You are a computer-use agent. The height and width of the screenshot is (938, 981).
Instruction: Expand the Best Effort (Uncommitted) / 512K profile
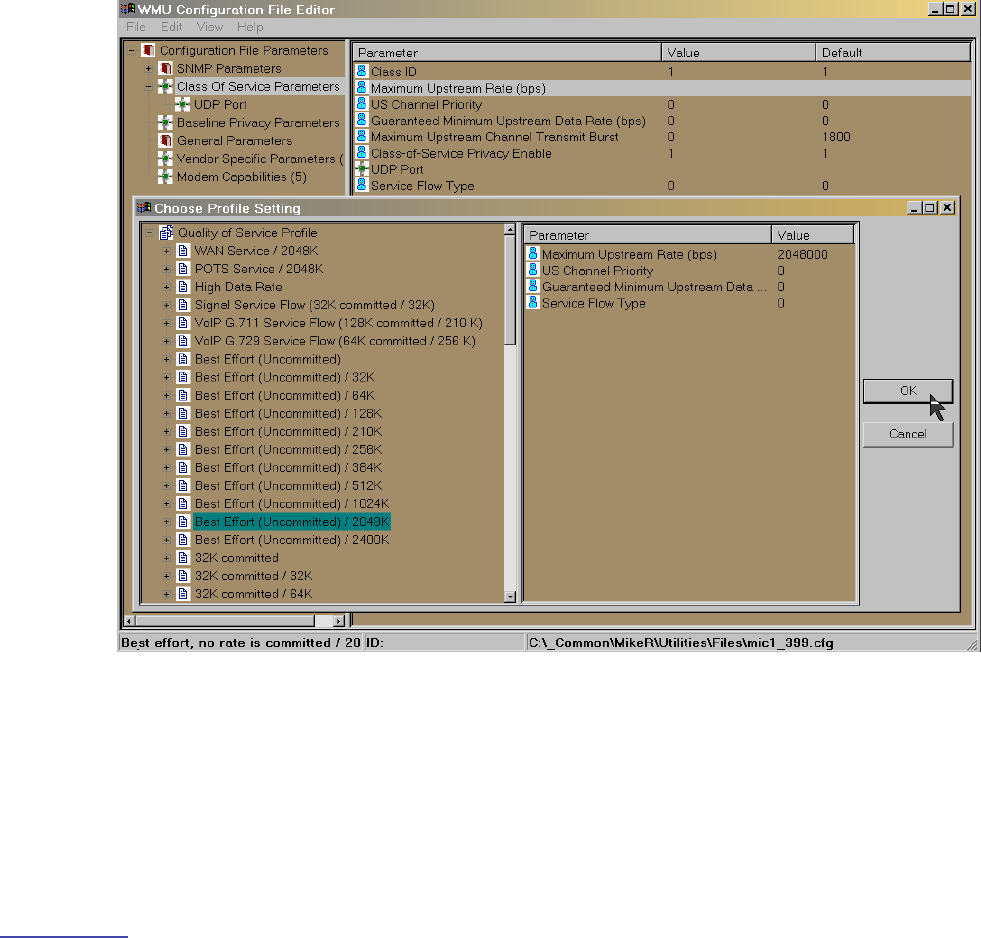click(x=166, y=486)
